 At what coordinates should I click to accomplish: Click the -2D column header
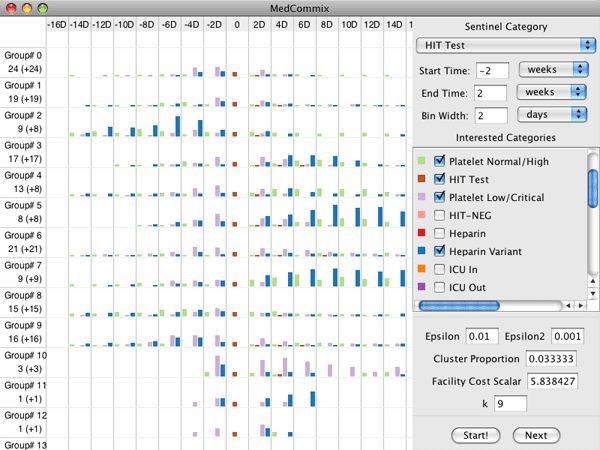click(x=215, y=24)
